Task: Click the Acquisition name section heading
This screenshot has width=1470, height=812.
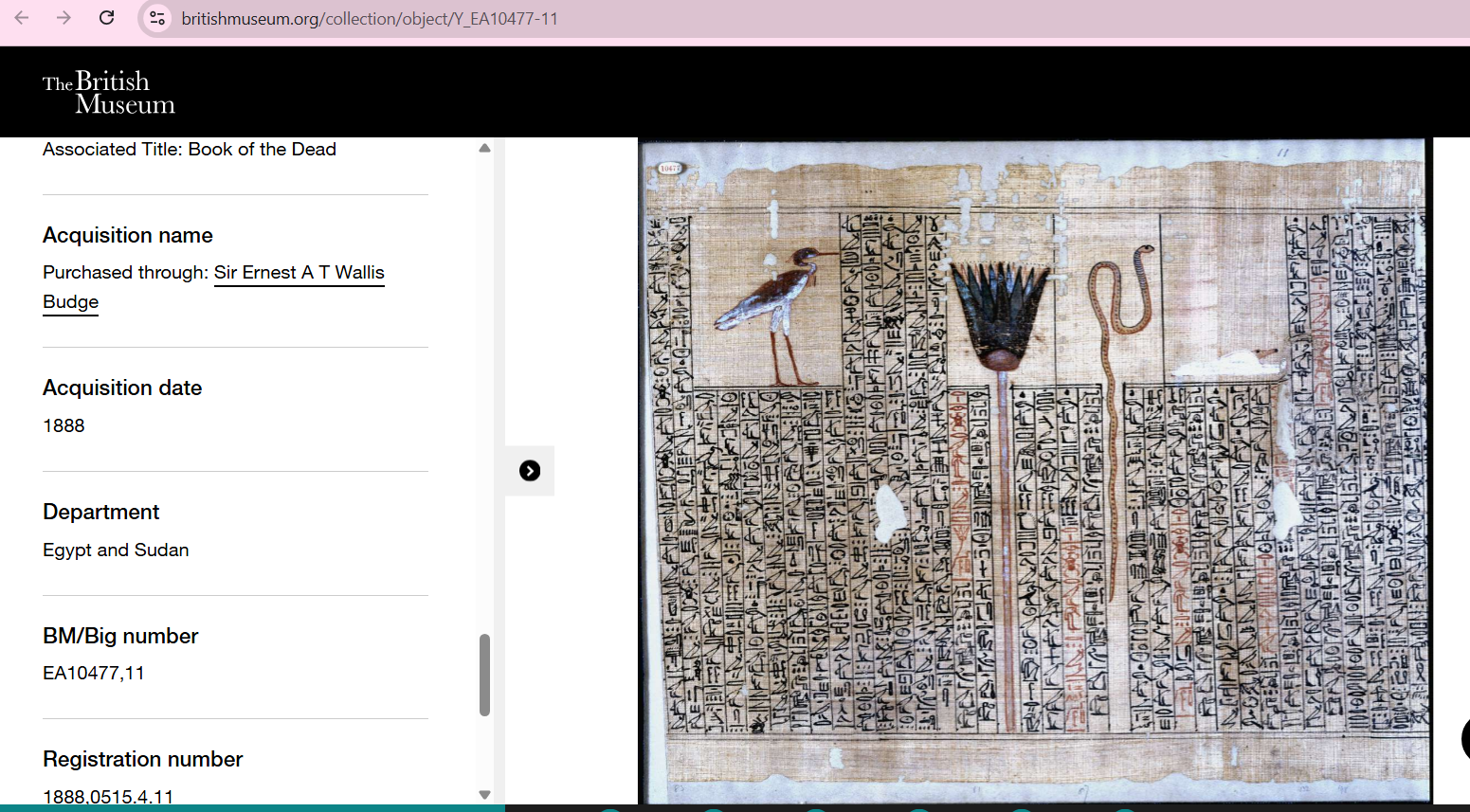Action: tap(127, 234)
